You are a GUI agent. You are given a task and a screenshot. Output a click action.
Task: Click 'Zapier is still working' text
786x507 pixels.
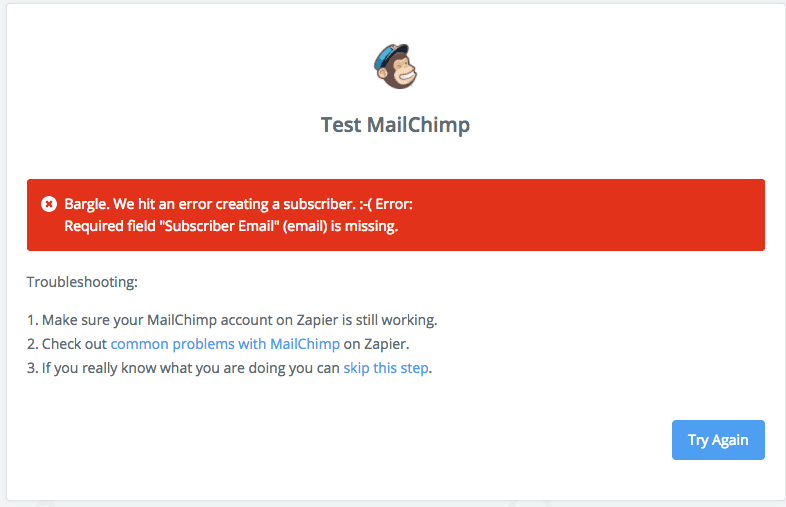367,320
